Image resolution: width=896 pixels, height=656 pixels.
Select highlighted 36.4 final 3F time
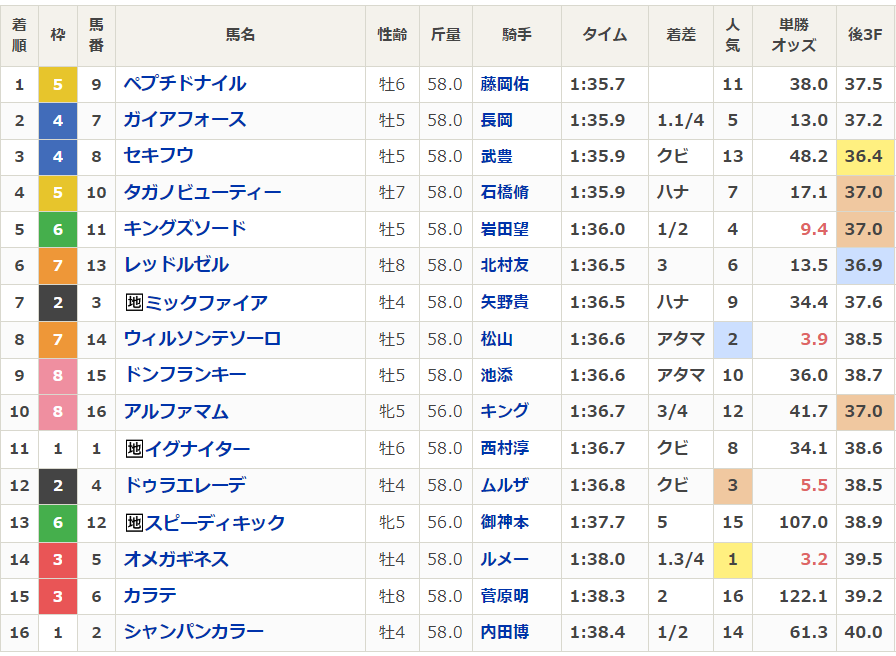coord(864,157)
